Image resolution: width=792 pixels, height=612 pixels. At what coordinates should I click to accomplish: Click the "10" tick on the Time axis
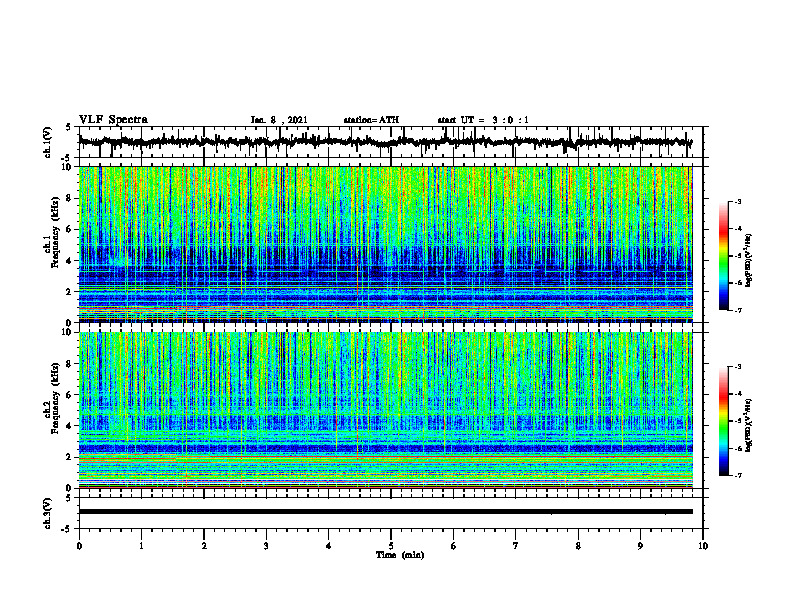point(703,546)
